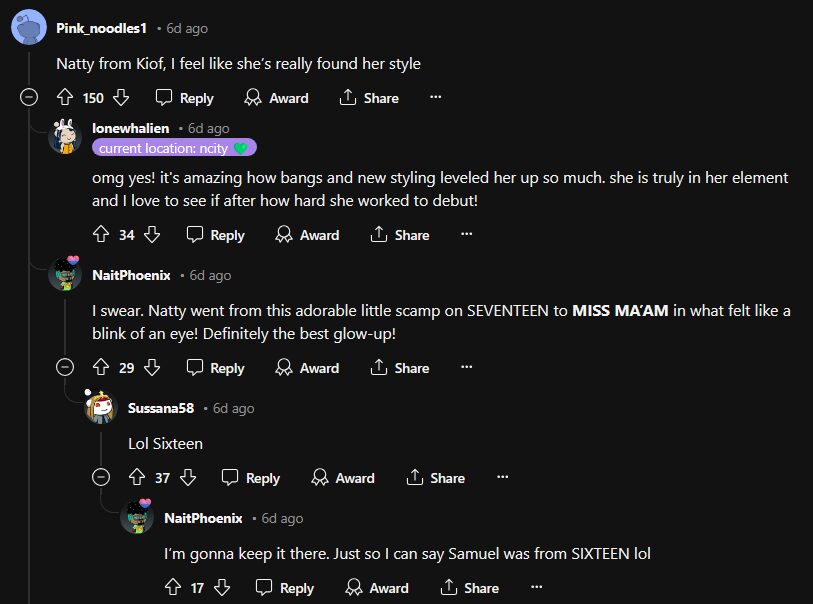Viewport: 813px width, 604px height.
Task: Downvote the Sussana58 'Lol Sixteen' comment
Action: pyautogui.click(x=188, y=478)
